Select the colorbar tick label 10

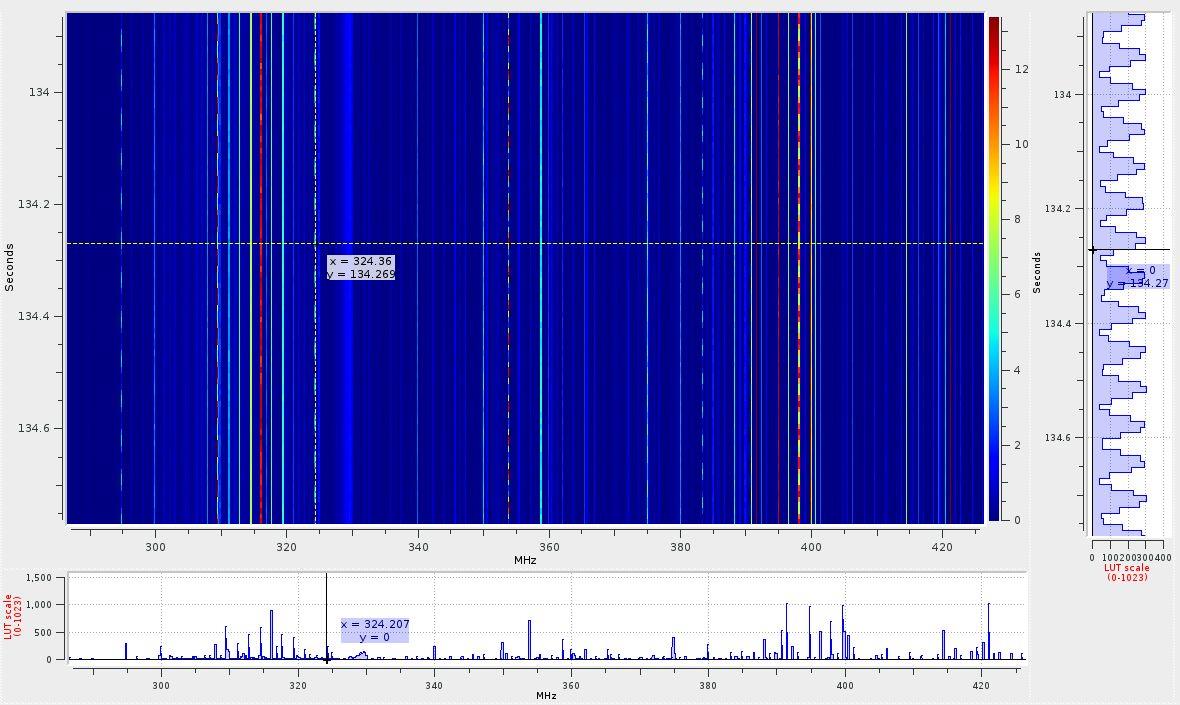[x=1021, y=144]
